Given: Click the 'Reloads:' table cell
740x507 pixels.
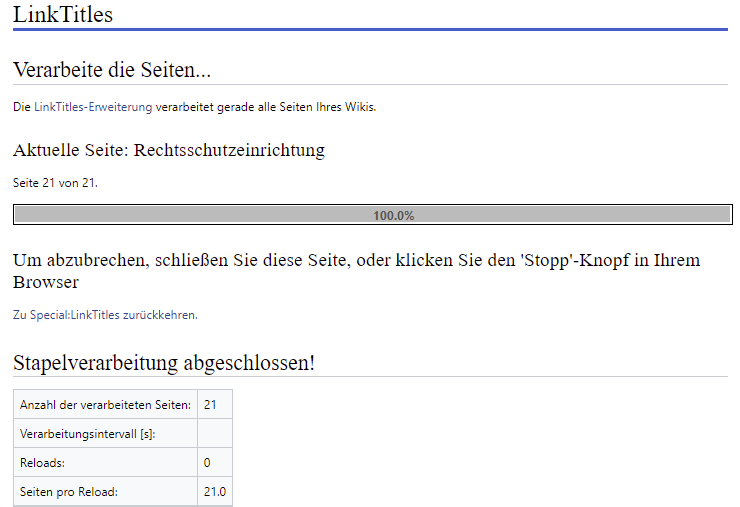Looking at the screenshot, I should [105, 462].
